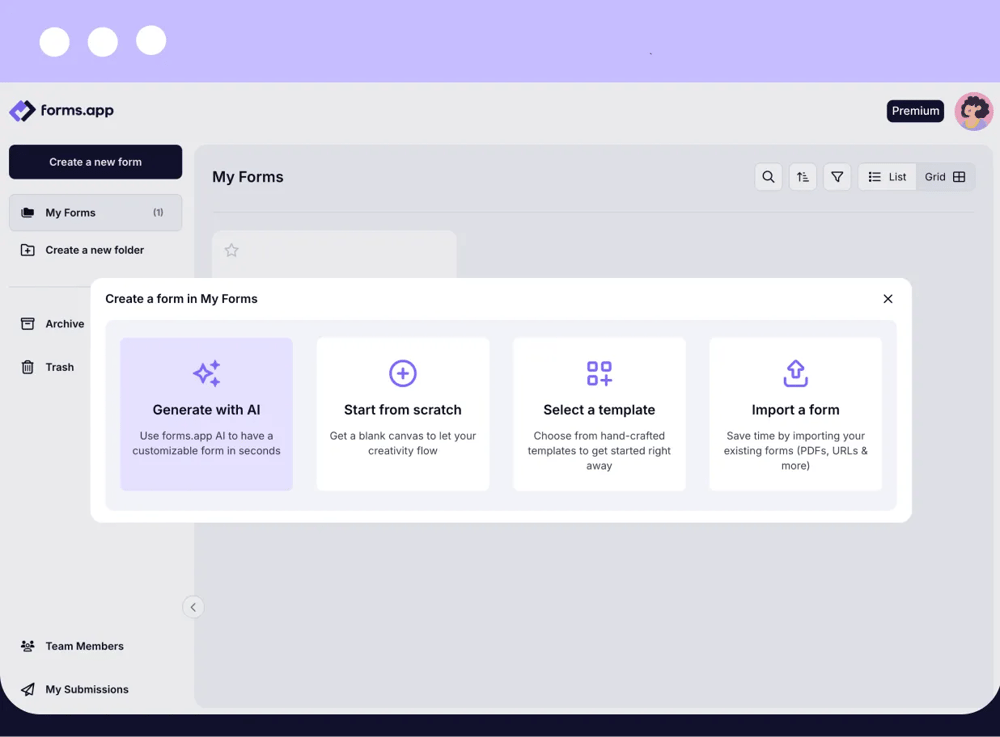Click the search magnifier icon
Image resolution: width=1000 pixels, height=737 pixels.
point(768,177)
